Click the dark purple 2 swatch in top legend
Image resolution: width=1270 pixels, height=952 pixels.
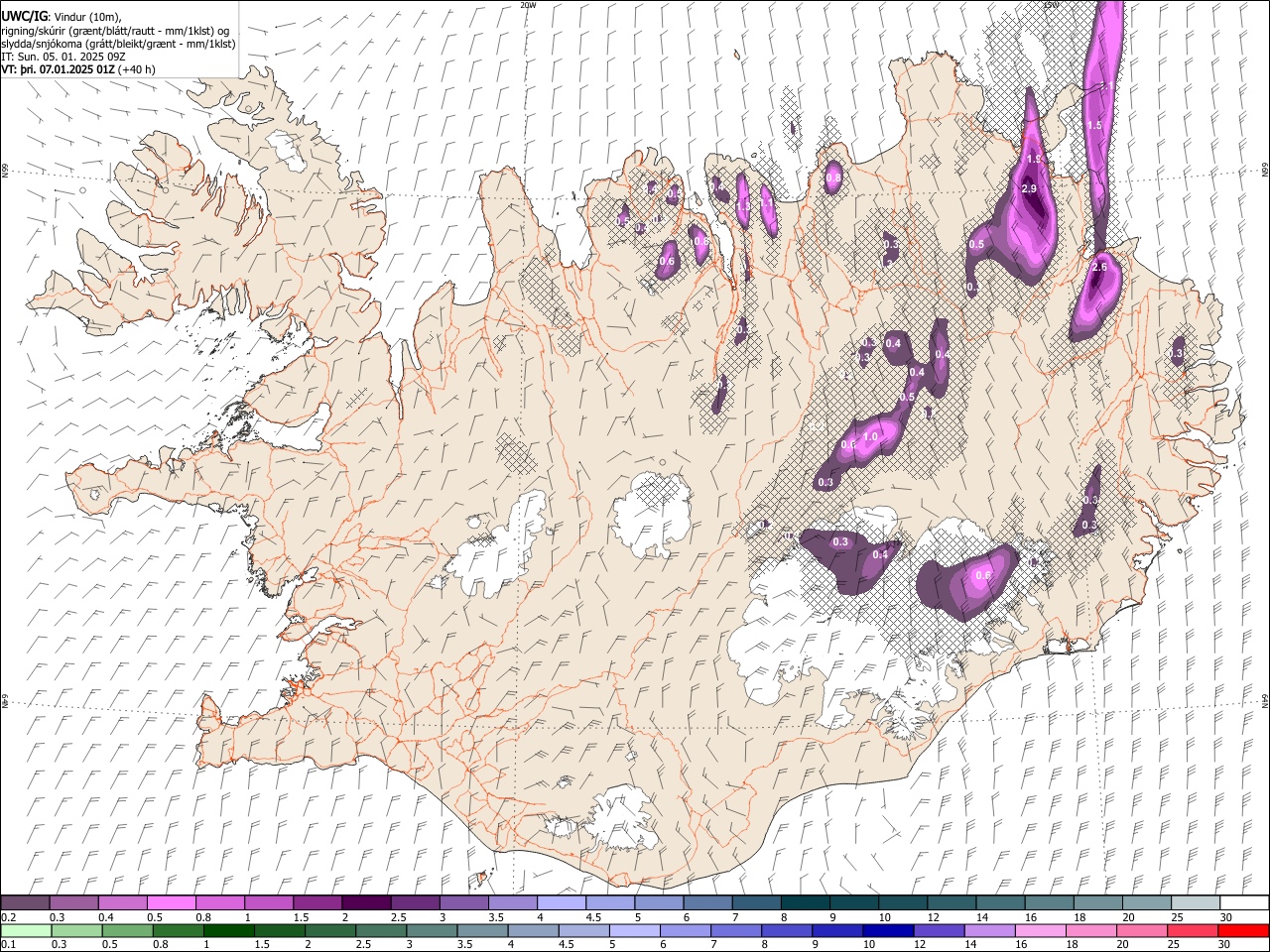tap(365, 903)
